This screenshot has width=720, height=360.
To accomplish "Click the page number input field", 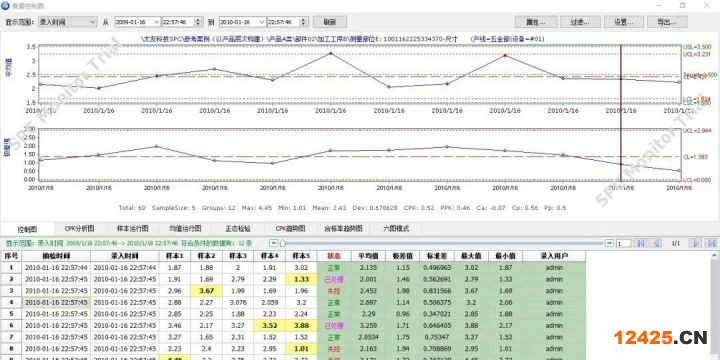I will click(x=624, y=243).
